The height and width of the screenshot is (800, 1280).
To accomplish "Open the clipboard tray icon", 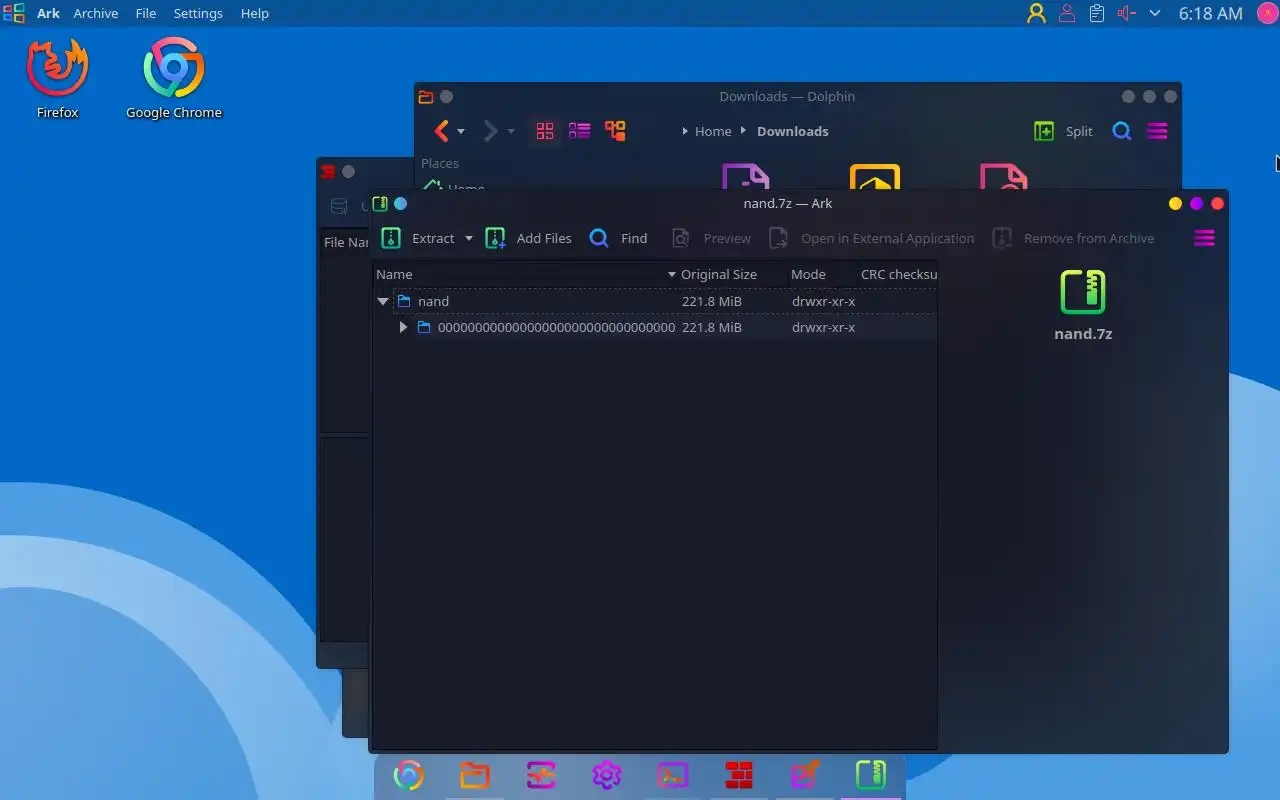I will (x=1097, y=13).
